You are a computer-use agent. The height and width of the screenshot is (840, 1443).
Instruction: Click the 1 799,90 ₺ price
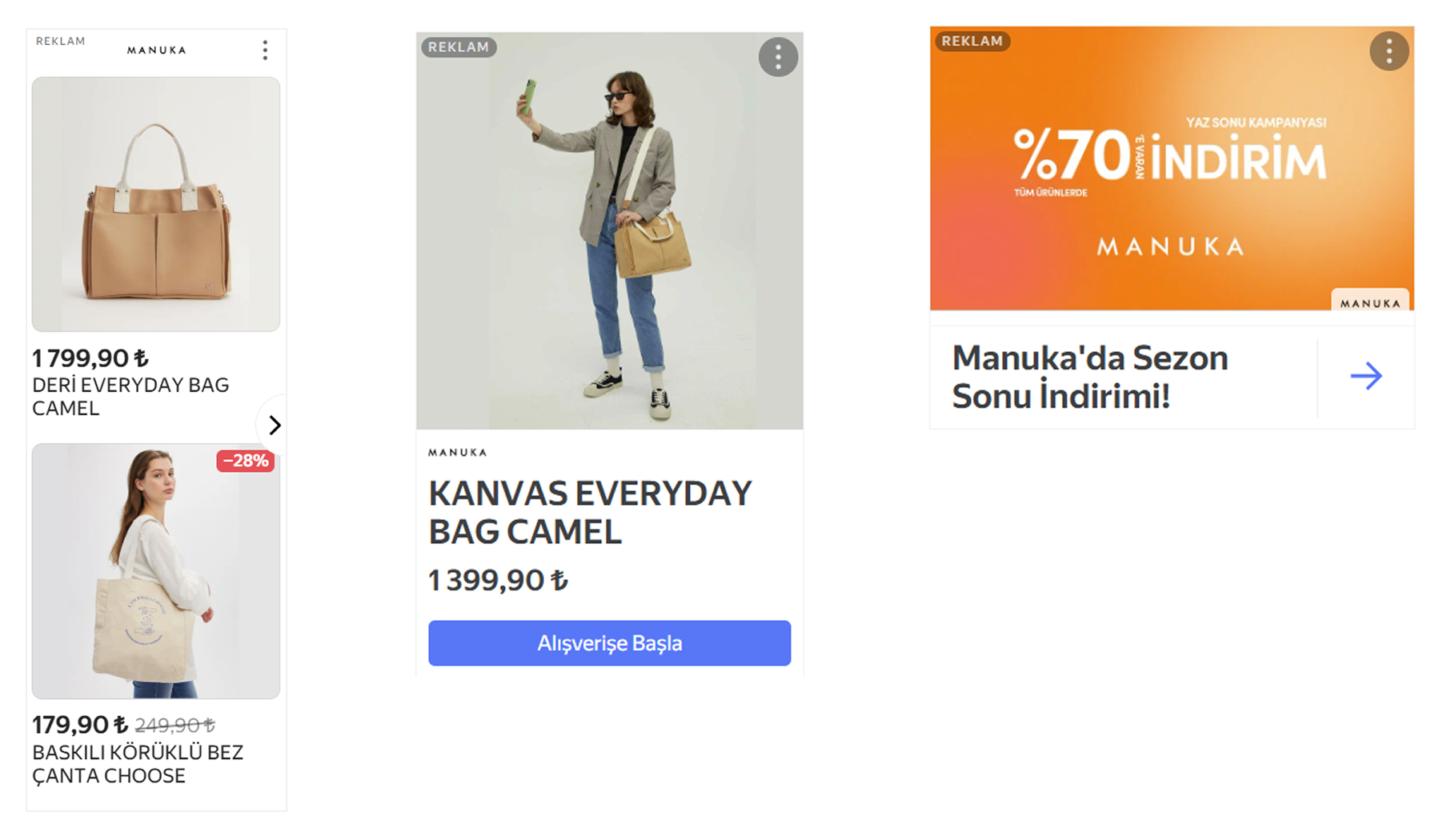point(90,358)
